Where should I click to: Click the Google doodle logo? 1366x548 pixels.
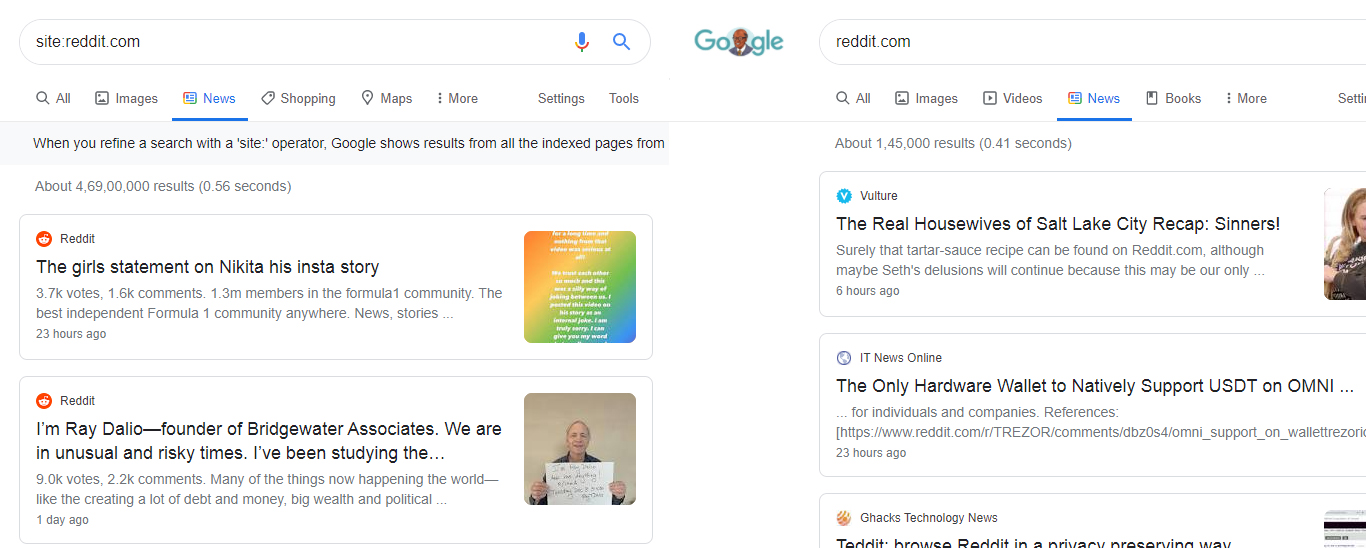pyautogui.click(x=739, y=41)
